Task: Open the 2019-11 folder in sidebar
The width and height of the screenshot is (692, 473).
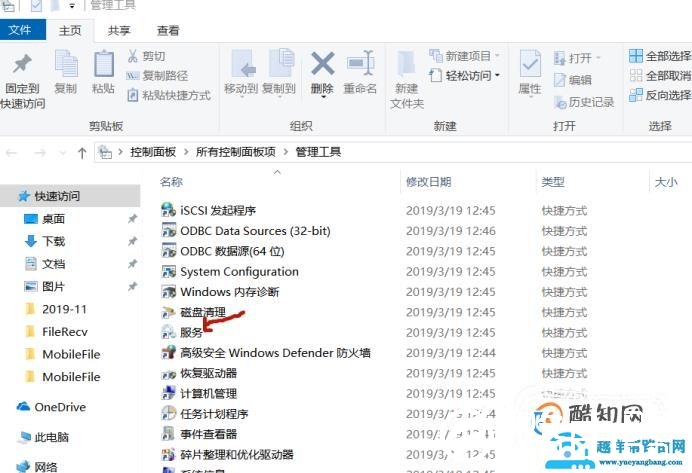Action: click(64, 309)
